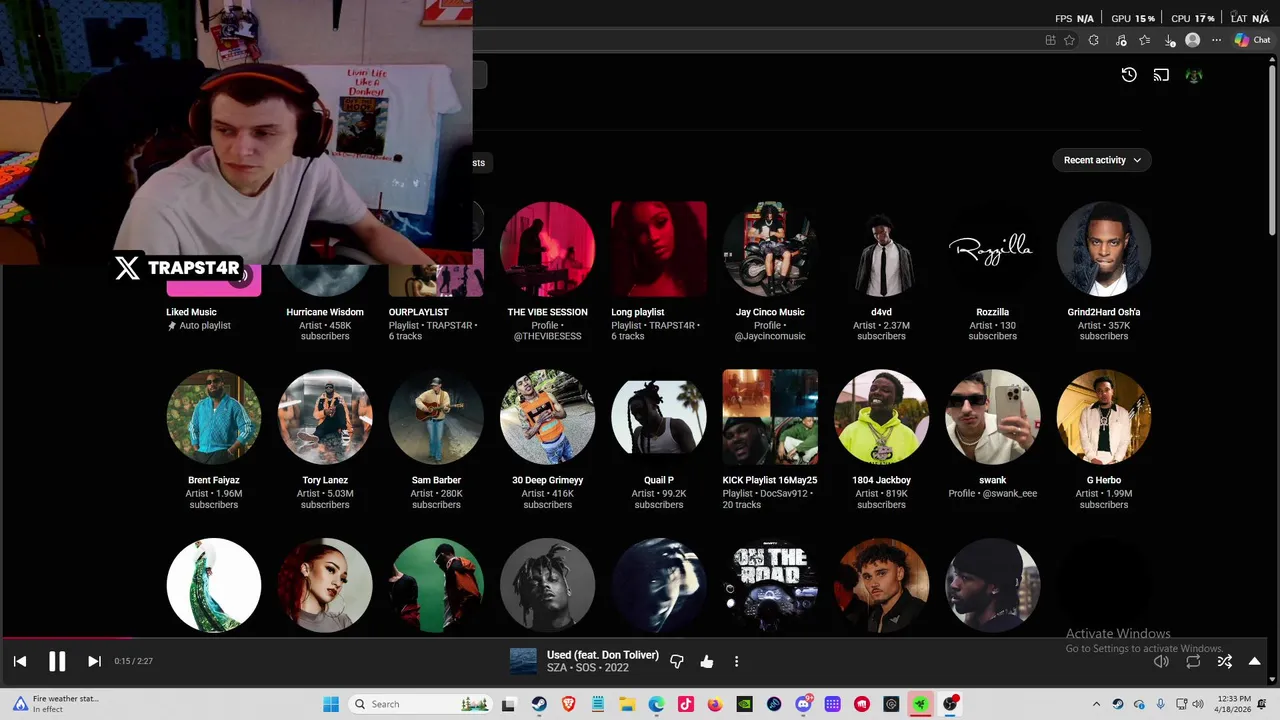Open Steam from the taskbar
The image size is (1280, 720).
point(539,704)
